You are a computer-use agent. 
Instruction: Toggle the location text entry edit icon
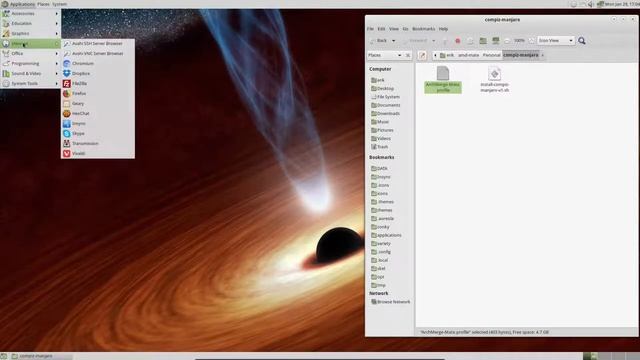point(422,55)
